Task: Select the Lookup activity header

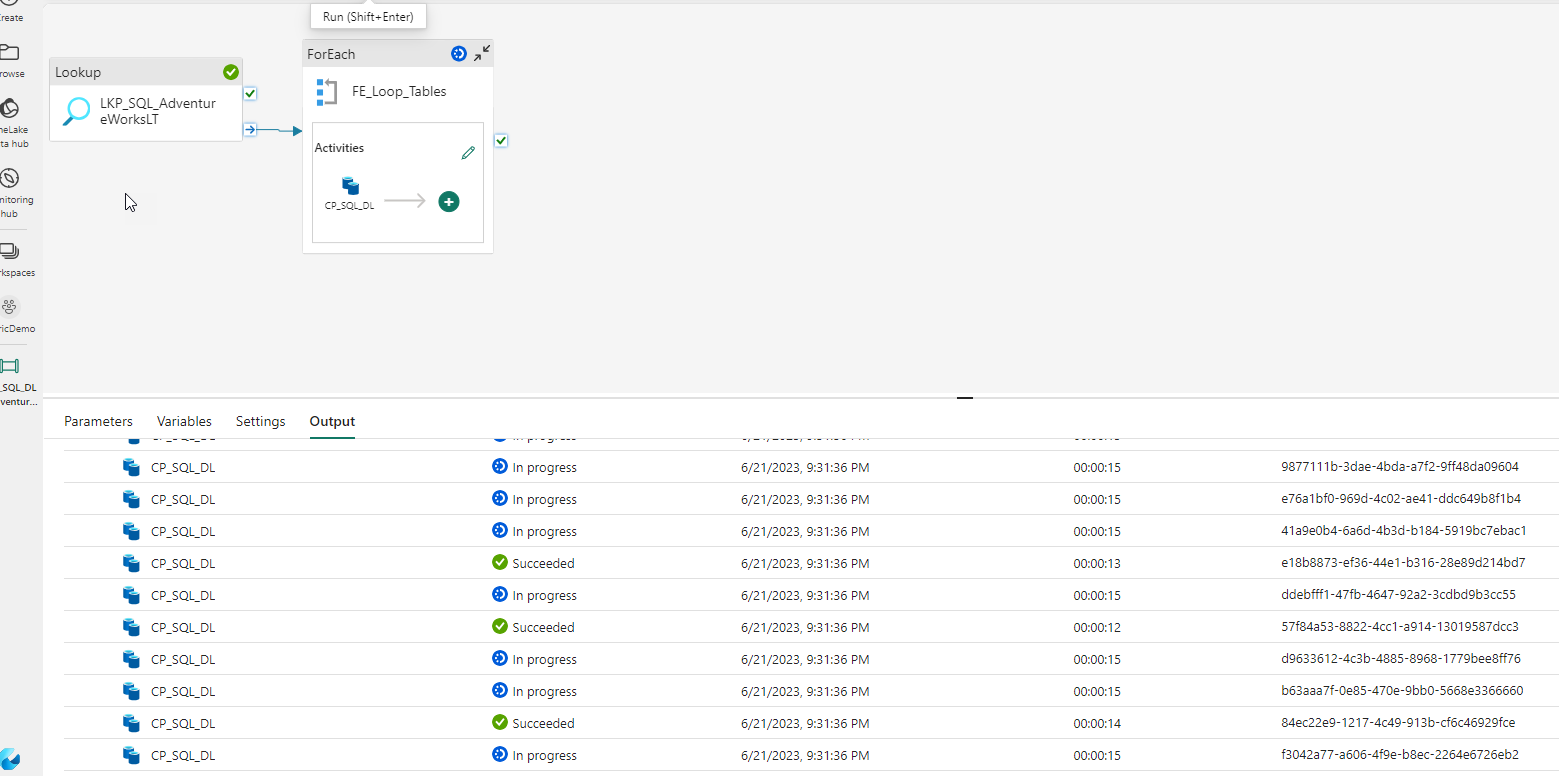Action: coord(146,72)
